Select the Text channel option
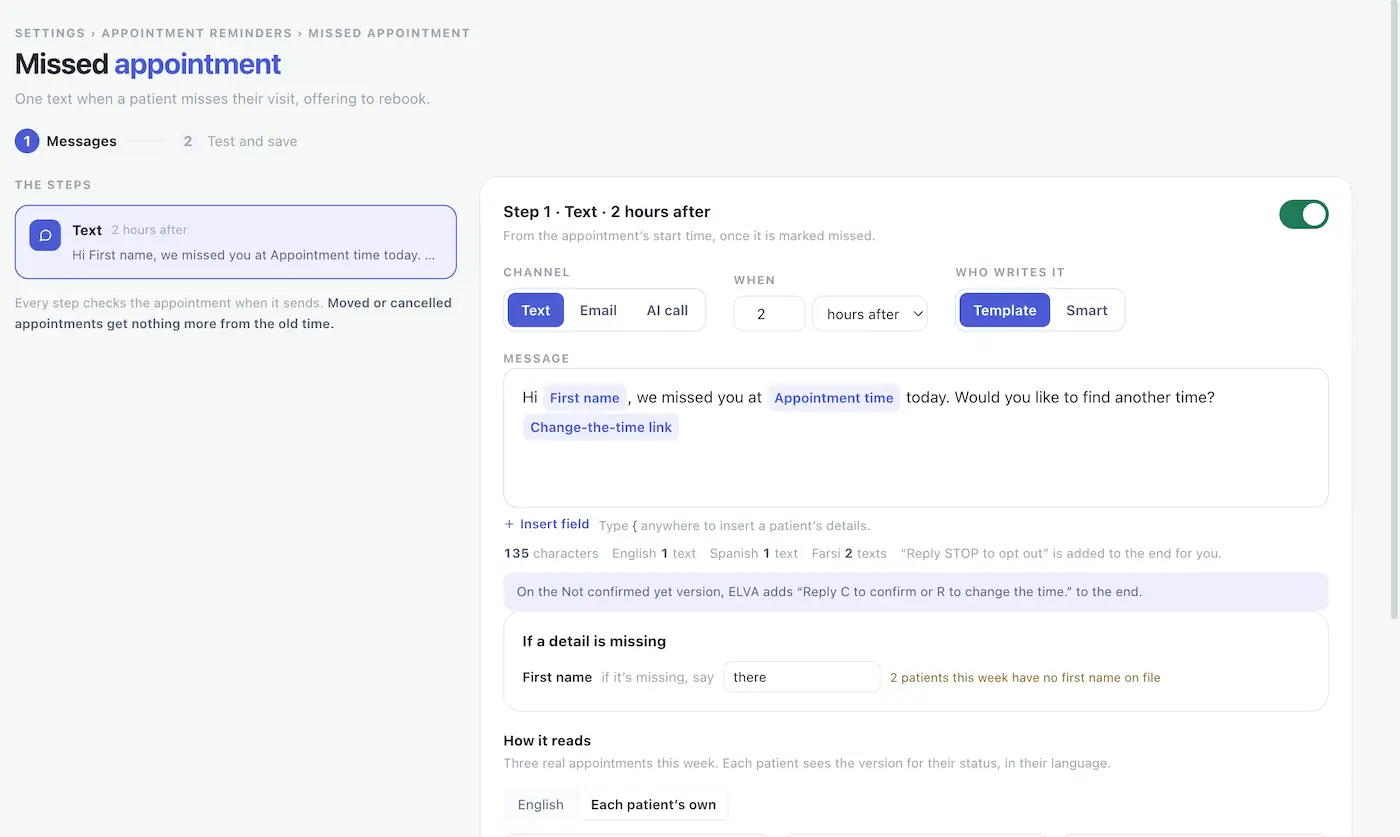 point(536,310)
